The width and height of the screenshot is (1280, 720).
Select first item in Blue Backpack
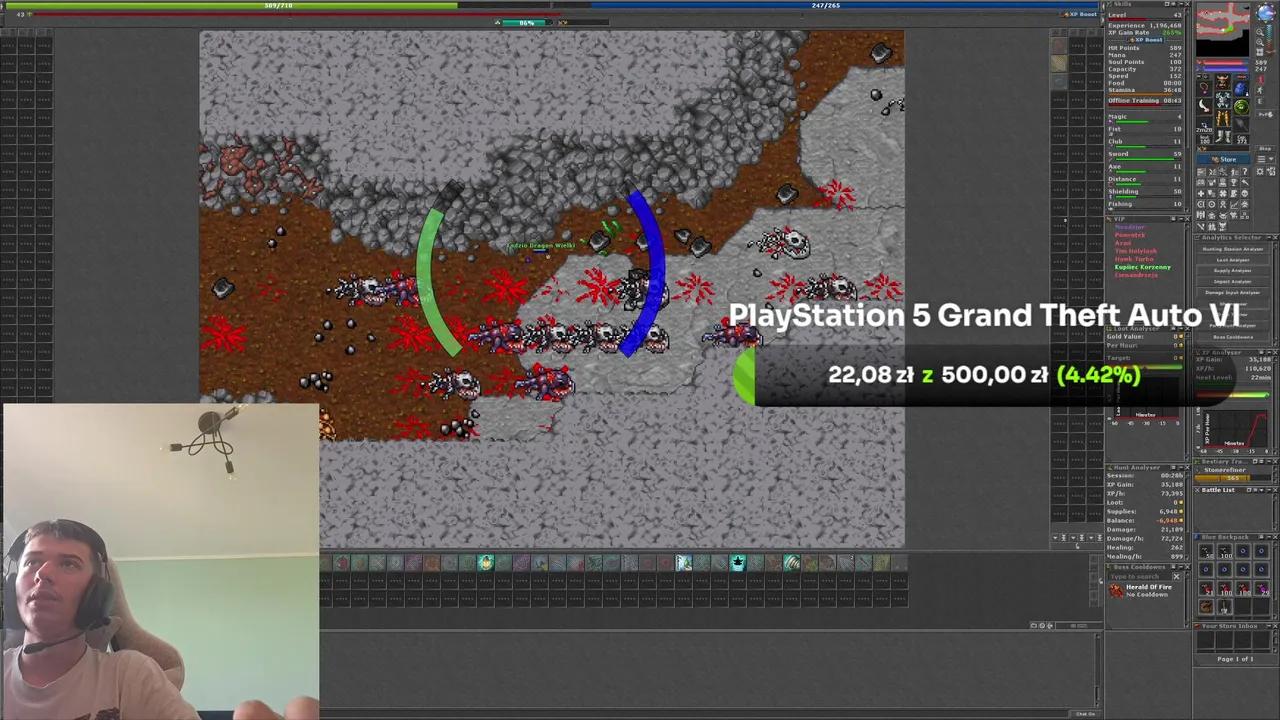[x=1206, y=551]
